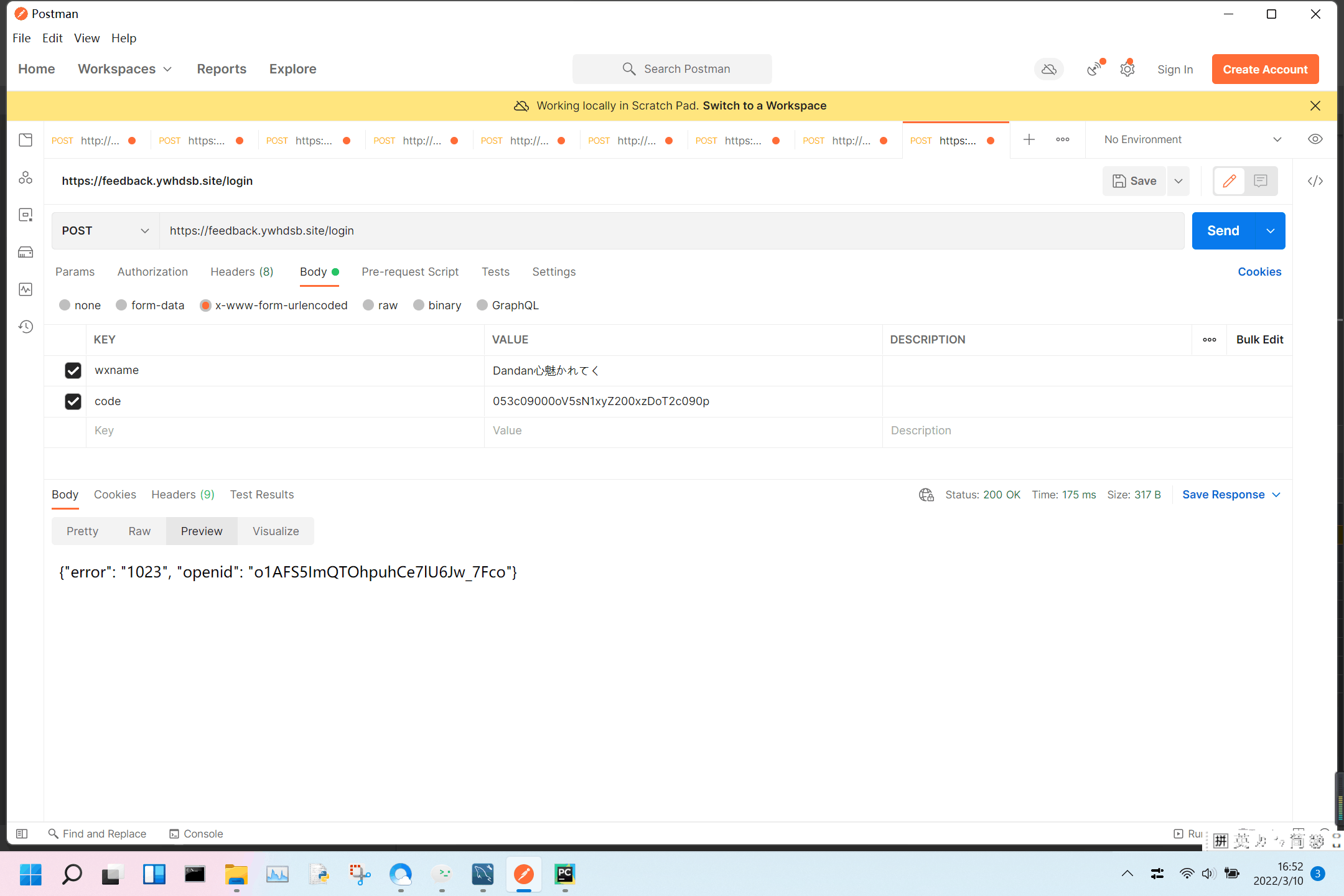The height and width of the screenshot is (896, 1344).
Task: Open the Monitors sidebar icon
Action: tap(26, 289)
